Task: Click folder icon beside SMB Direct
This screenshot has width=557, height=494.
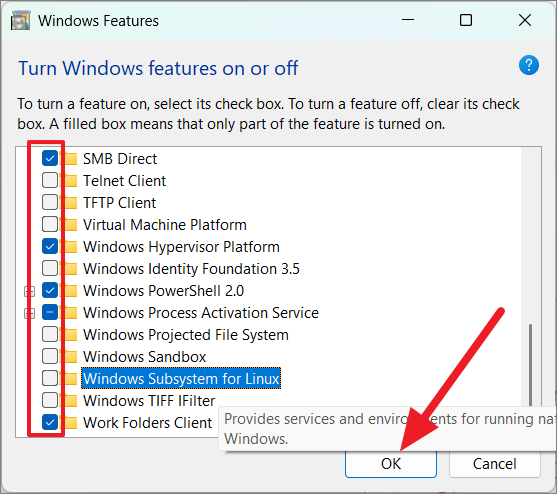Action: click(70, 159)
